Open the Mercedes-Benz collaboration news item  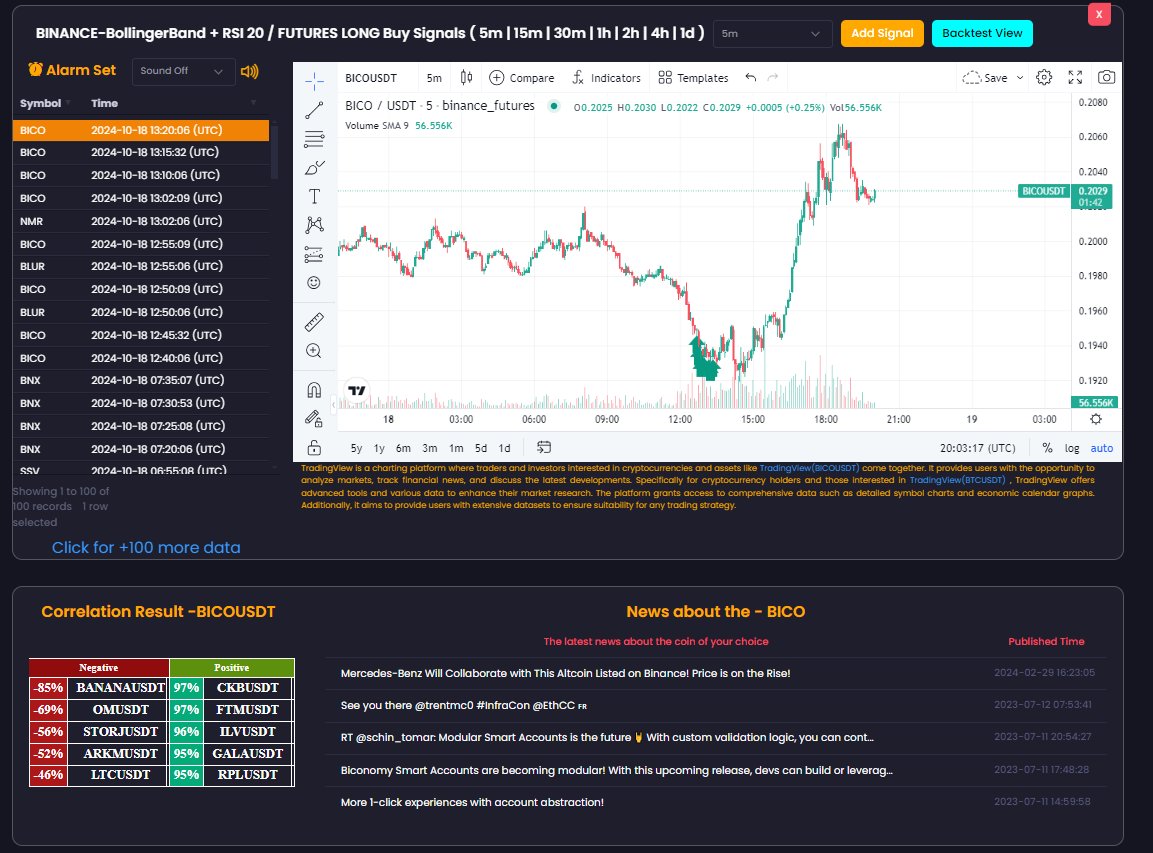coord(565,673)
